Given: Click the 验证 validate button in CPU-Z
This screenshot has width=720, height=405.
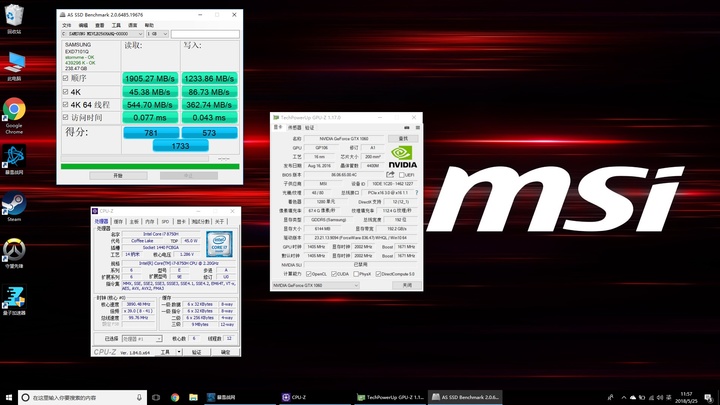Looking at the screenshot, I should click(197, 352).
